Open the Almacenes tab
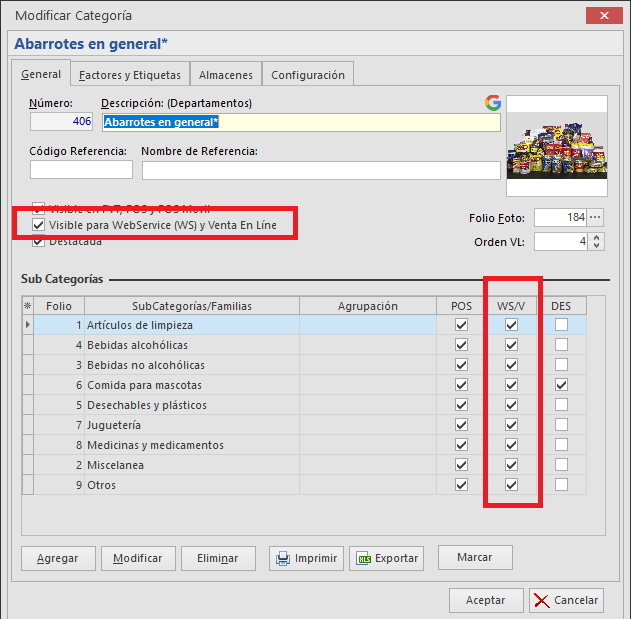Image resolution: width=631 pixels, height=619 pixels. click(226, 75)
